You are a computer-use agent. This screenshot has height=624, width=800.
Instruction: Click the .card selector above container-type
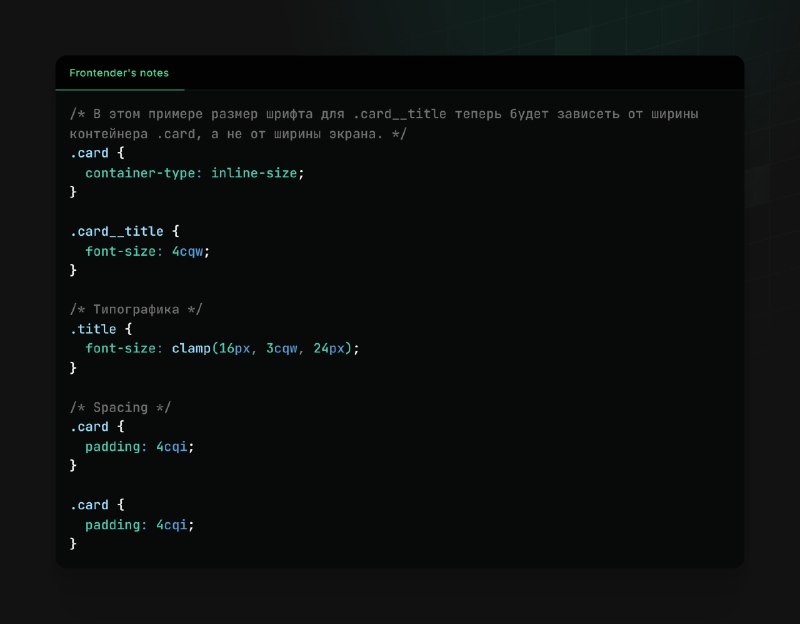(x=89, y=154)
